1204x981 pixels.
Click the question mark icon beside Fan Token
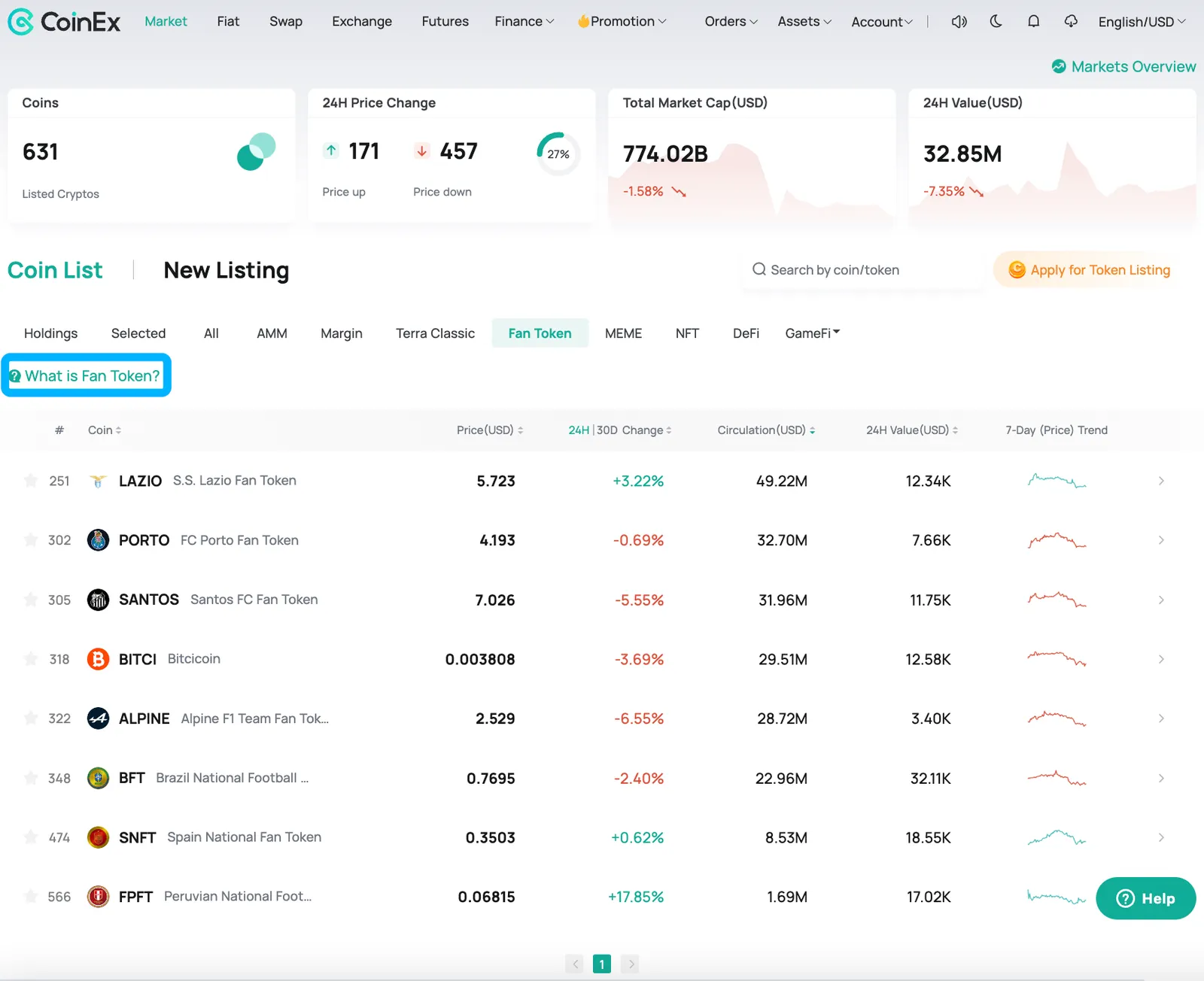[x=15, y=376]
